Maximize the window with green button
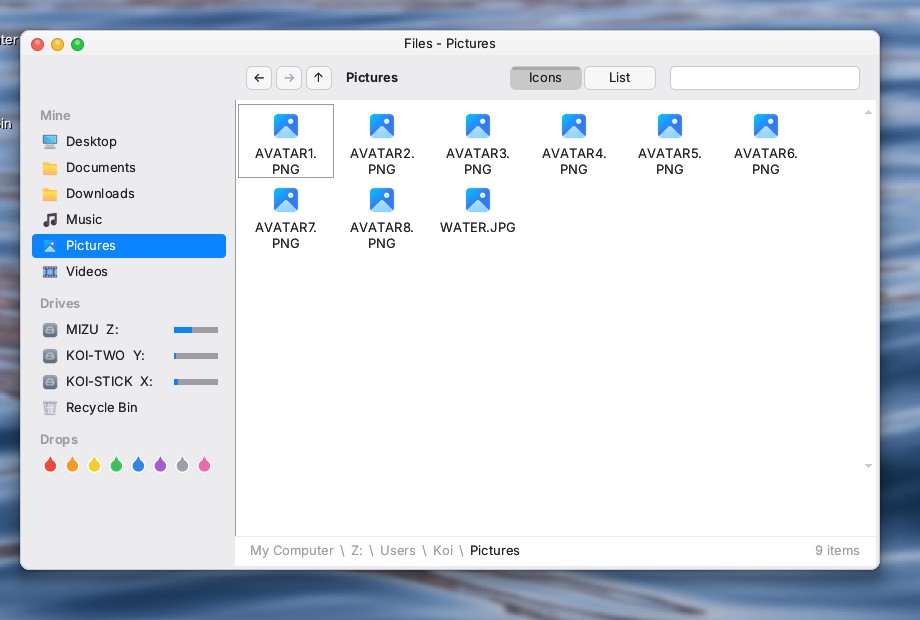The width and height of the screenshot is (920, 620). 77,45
